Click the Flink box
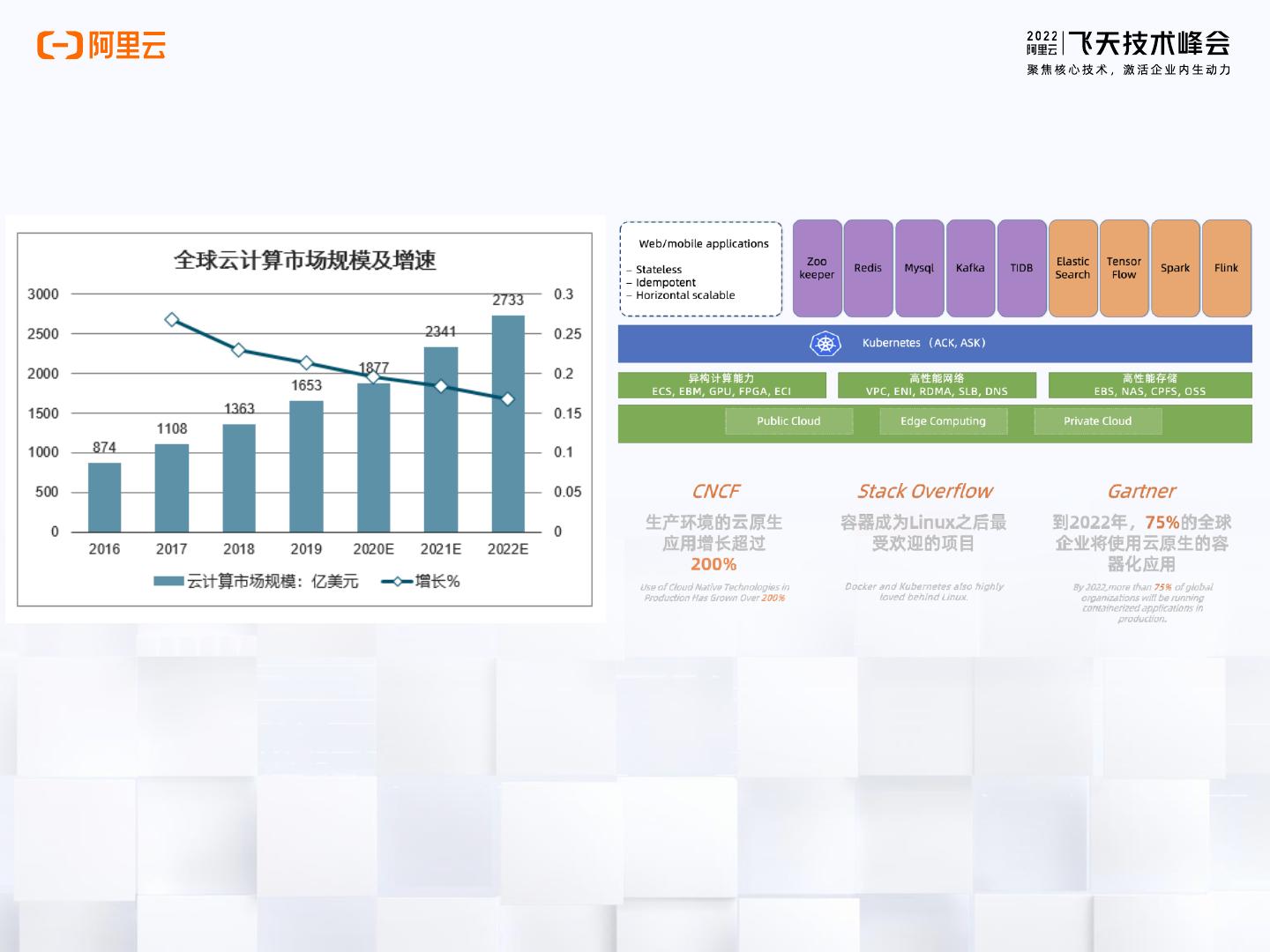This screenshot has width=1270, height=952. [1226, 268]
